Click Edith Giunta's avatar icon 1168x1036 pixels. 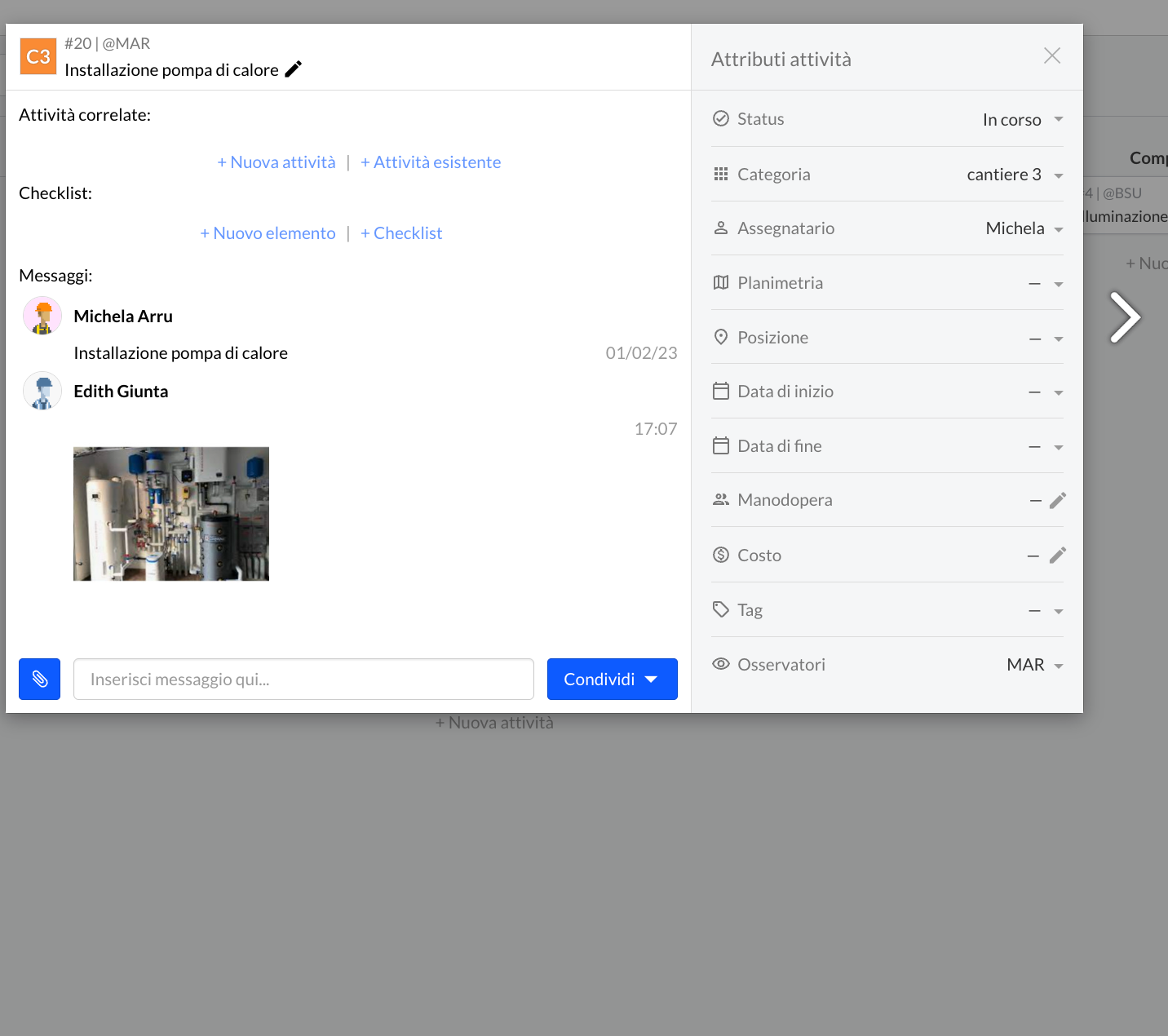(42, 392)
